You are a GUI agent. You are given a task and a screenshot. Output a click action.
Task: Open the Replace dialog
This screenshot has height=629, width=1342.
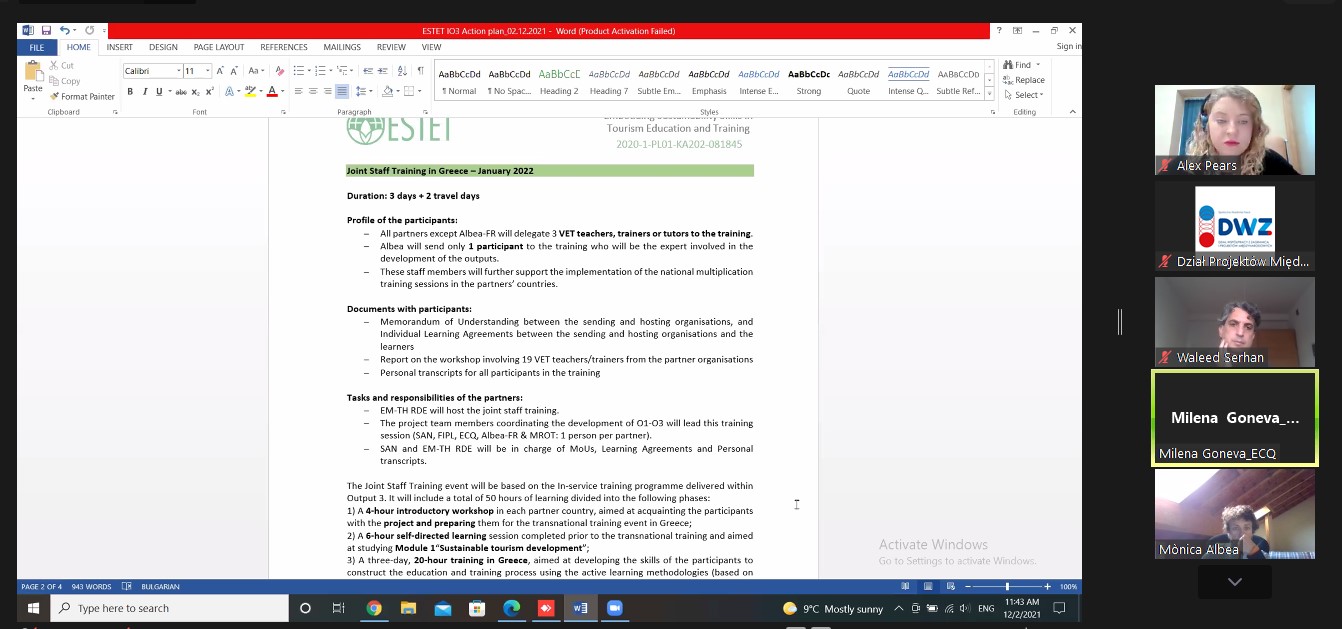pyautogui.click(x=1024, y=80)
